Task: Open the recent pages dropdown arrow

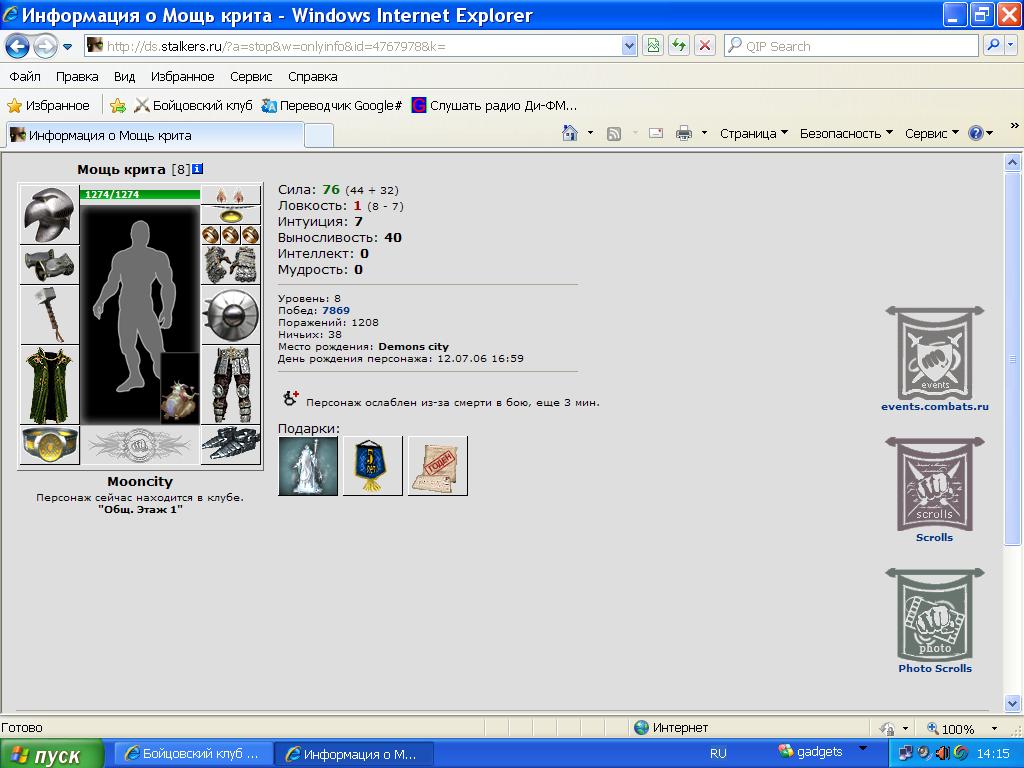Action: point(67,46)
